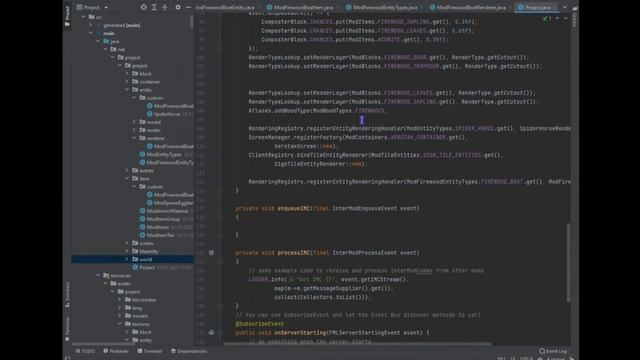Collapse the java folder node
The image size is (640, 360).
tap(98, 41)
